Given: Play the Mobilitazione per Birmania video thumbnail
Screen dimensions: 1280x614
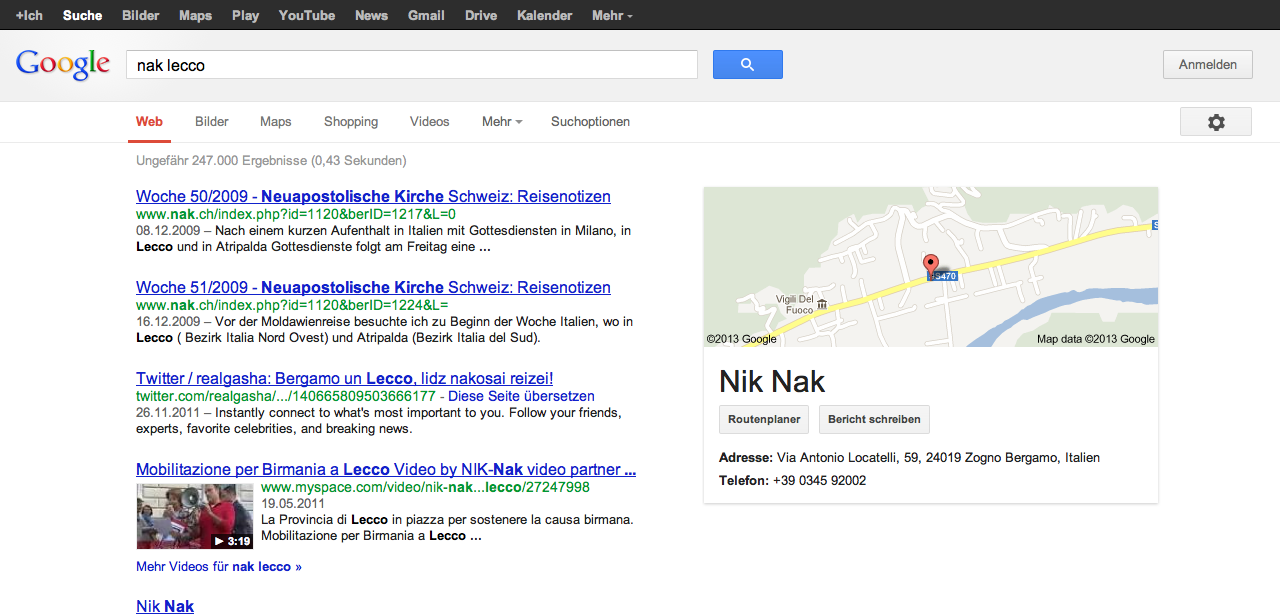Looking at the screenshot, I should click(194, 516).
